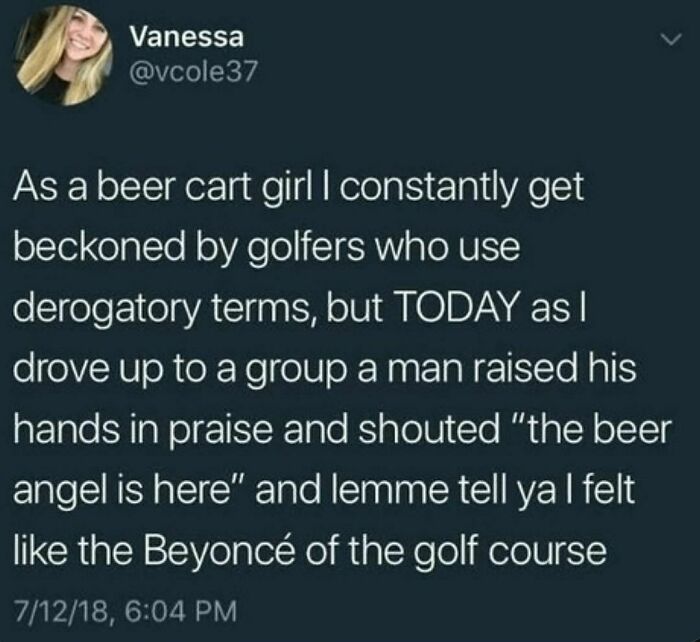Screen dimensions: 700x642
Task: Click the word "shouted" in the tweet
Action: coord(430,429)
